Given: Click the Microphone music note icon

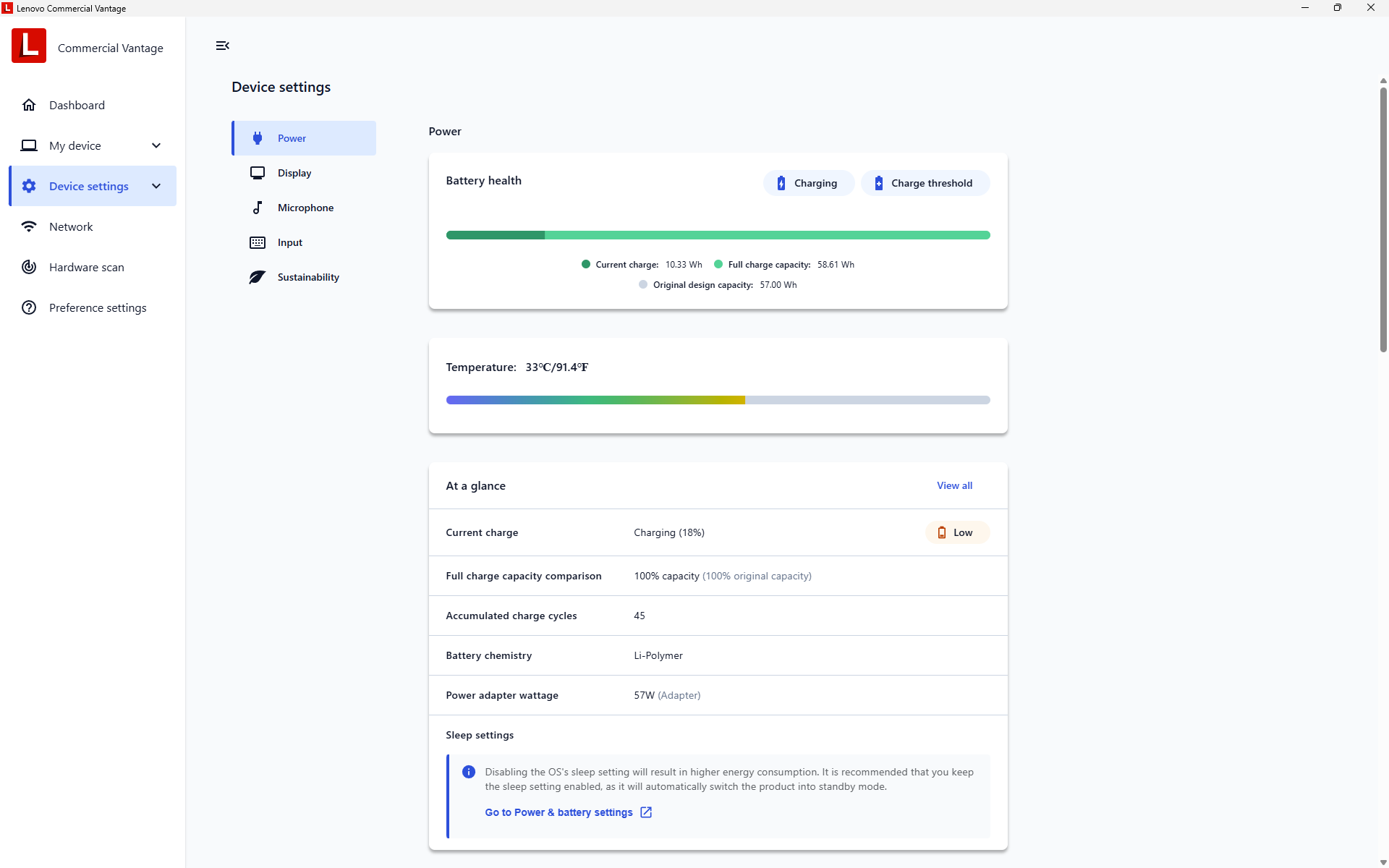Looking at the screenshot, I should pyautogui.click(x=258, y=208).
